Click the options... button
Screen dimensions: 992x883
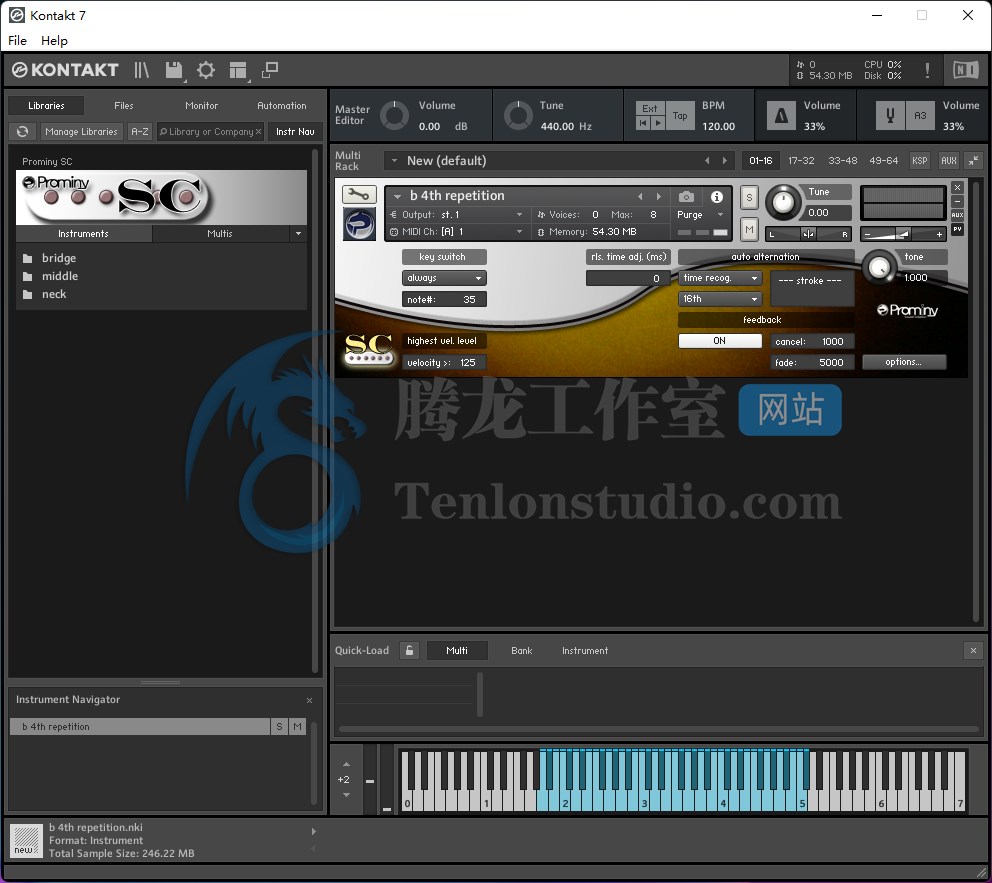(903, 362)
